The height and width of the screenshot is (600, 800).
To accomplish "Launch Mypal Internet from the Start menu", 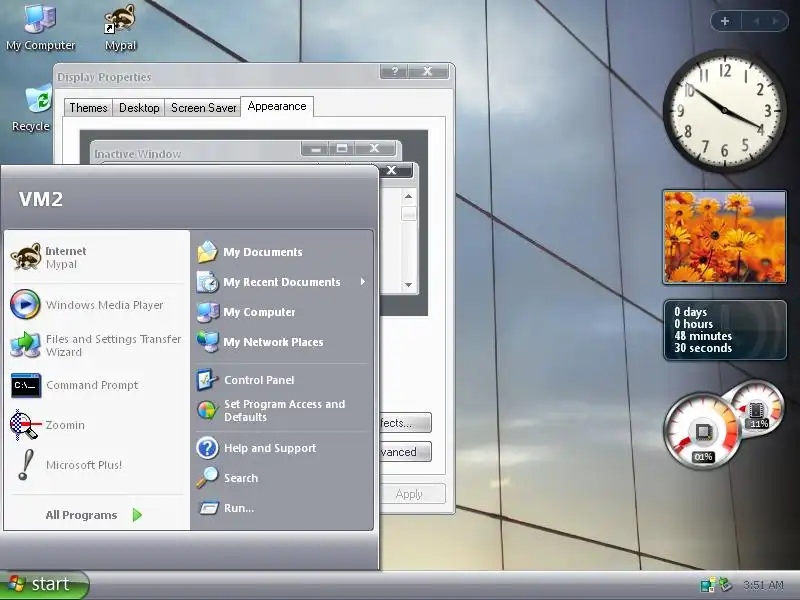I will [97, 257].
